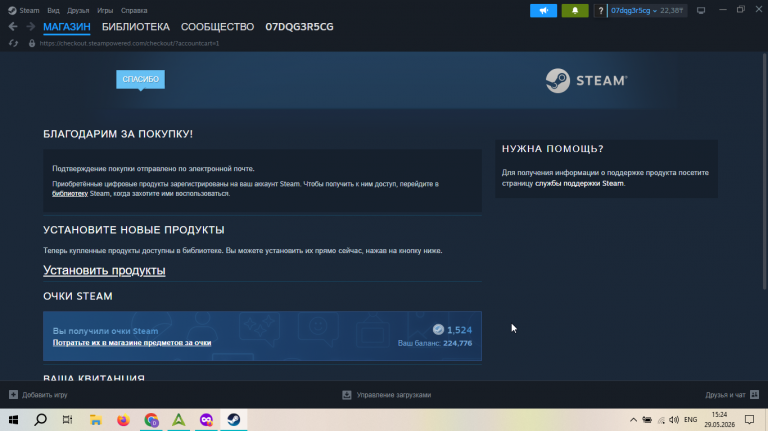Click the plus icon beside Добавить игру

pos(13,395)
